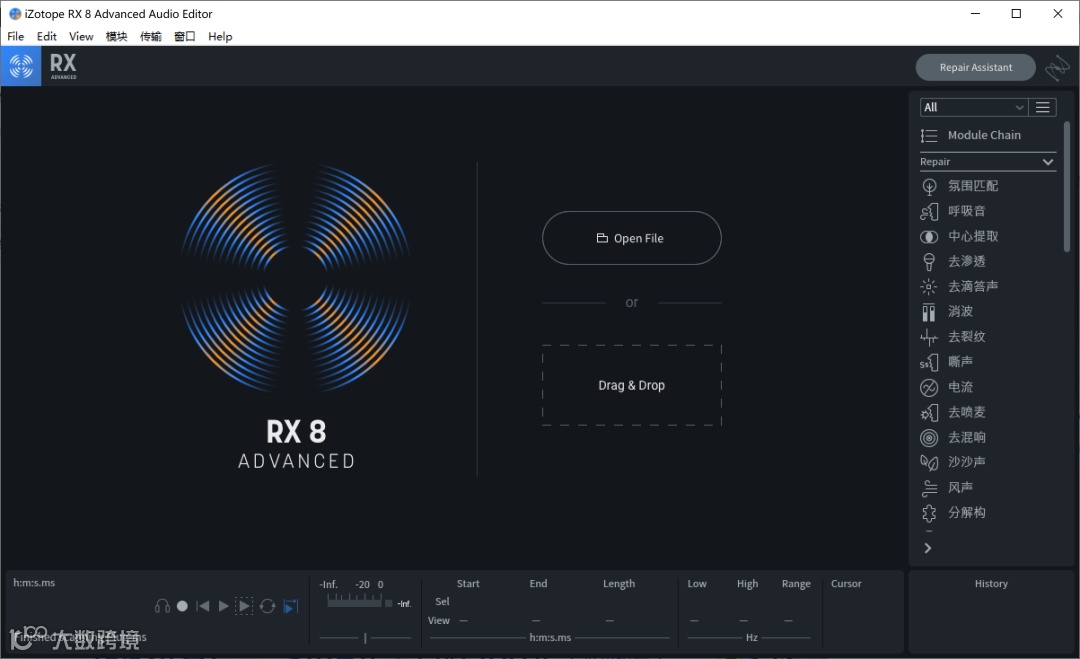Toggle follow playhead button

(x=291, y=606)
